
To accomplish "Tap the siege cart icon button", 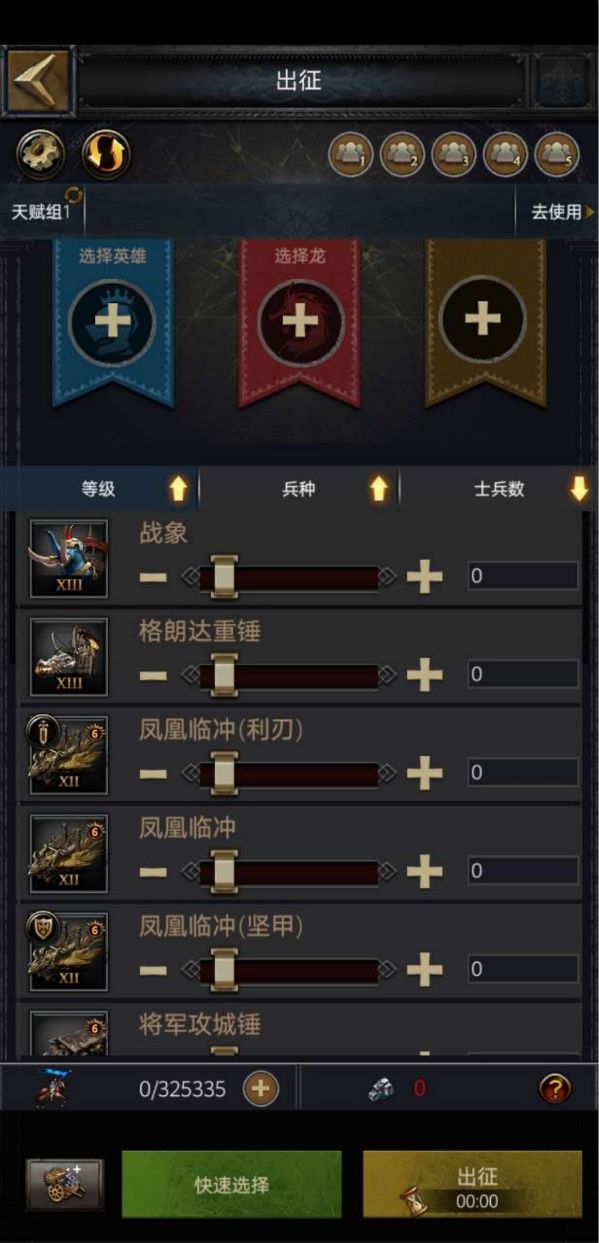I will coord(65,1184).
